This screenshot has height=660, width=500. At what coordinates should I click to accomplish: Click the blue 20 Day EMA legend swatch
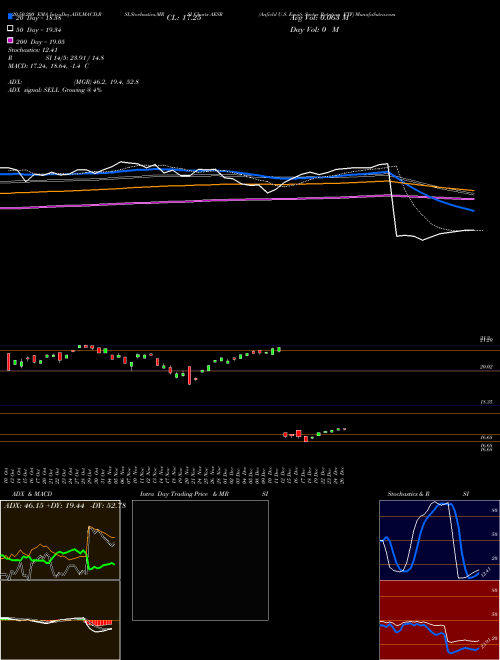coord(10,17)
